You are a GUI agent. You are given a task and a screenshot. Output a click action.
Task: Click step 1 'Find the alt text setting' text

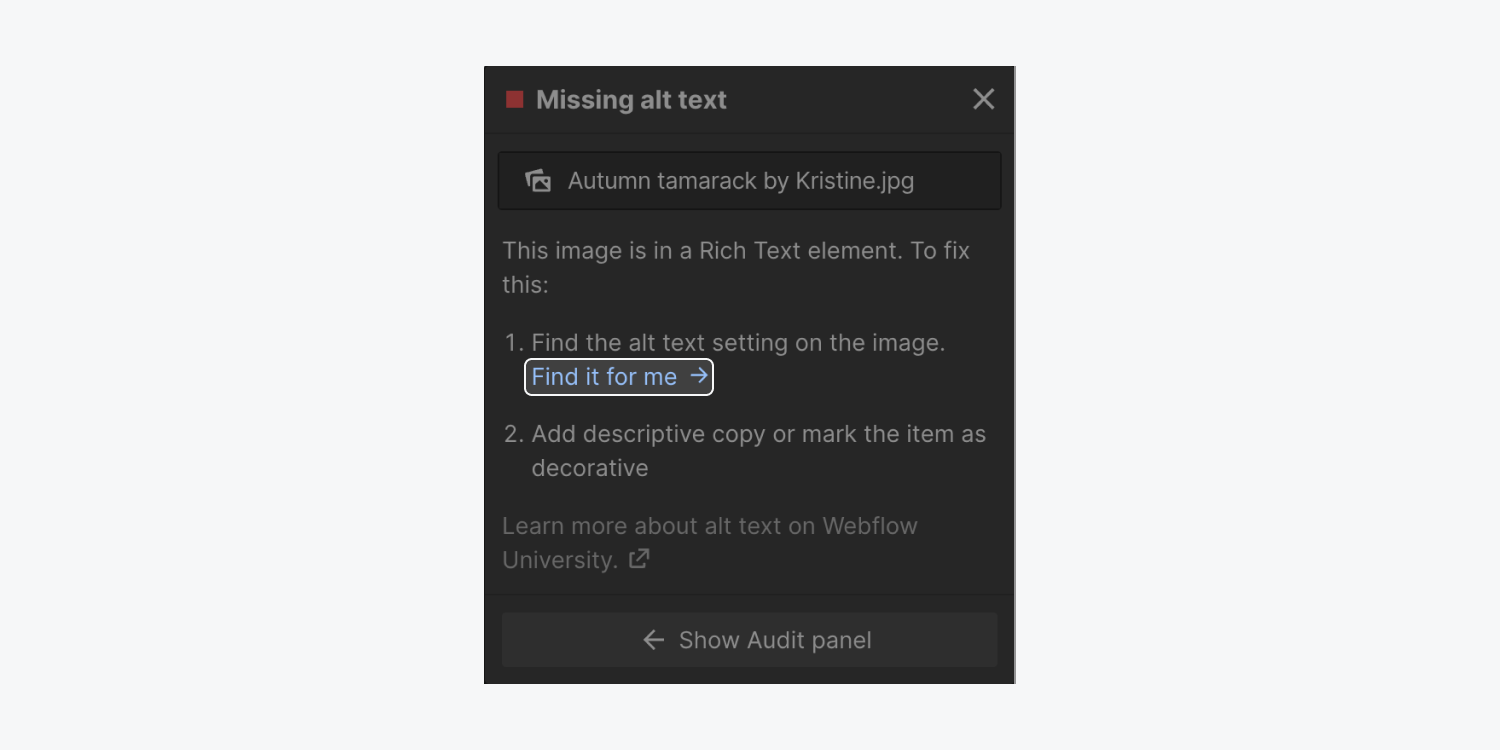coord(738,343)
